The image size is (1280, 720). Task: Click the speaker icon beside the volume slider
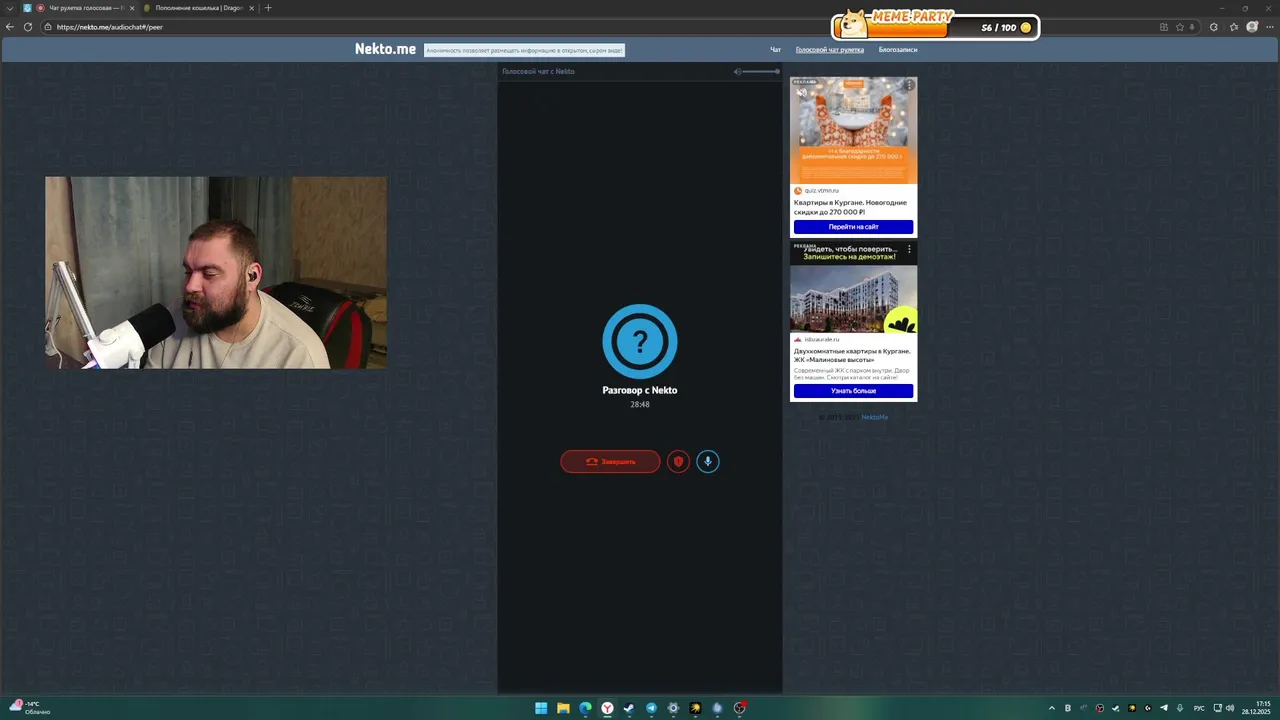point(737,71)
